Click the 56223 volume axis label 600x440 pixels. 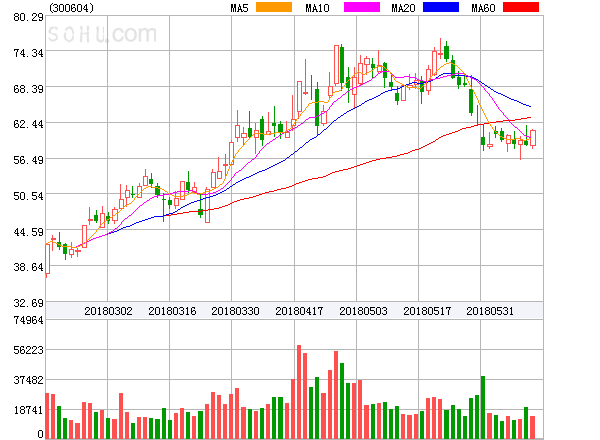[28, 350]
